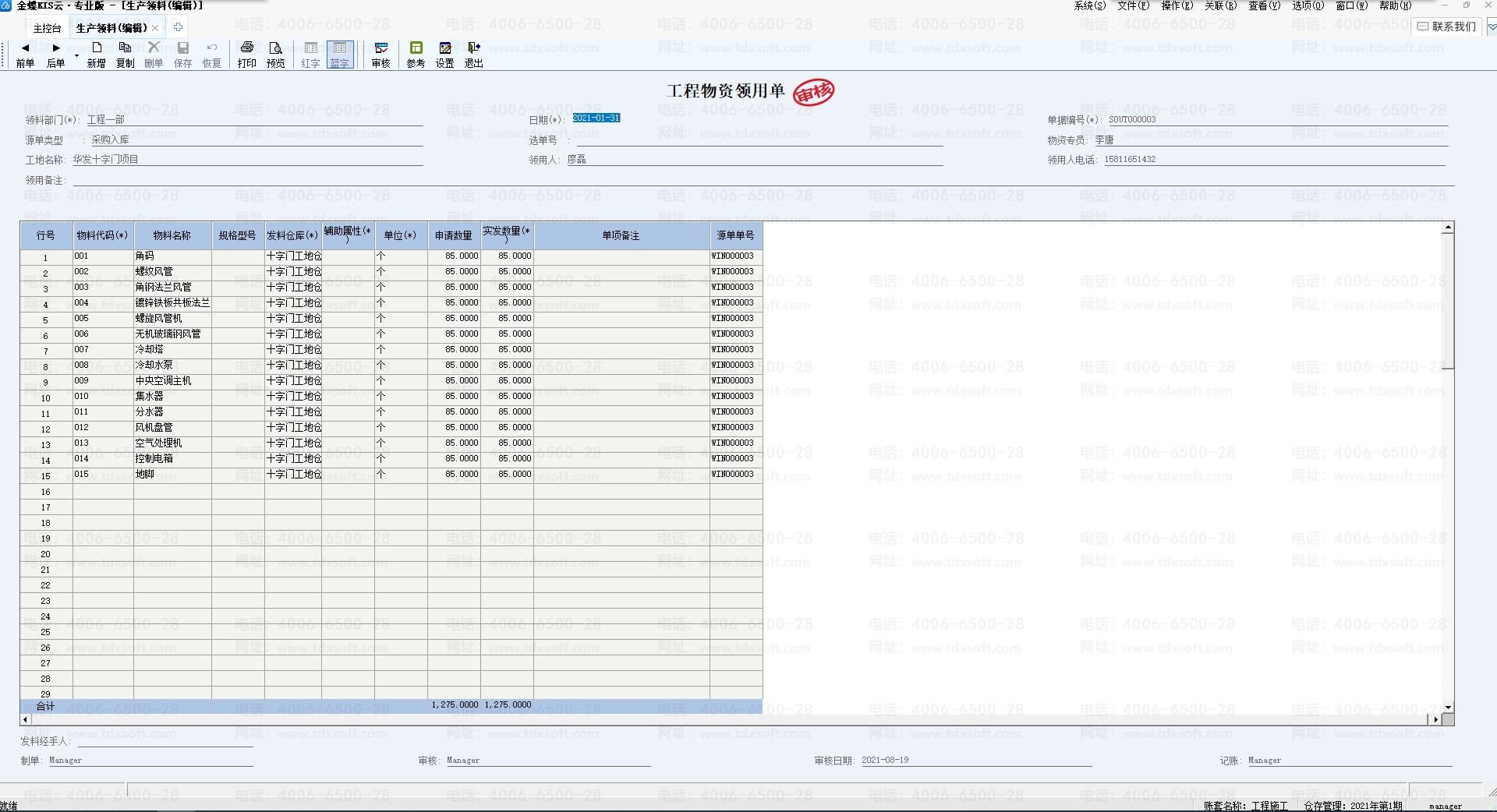Click the table's vertical scrollbar down arrow
1497x812 pixels.
tap(1448, 708)
